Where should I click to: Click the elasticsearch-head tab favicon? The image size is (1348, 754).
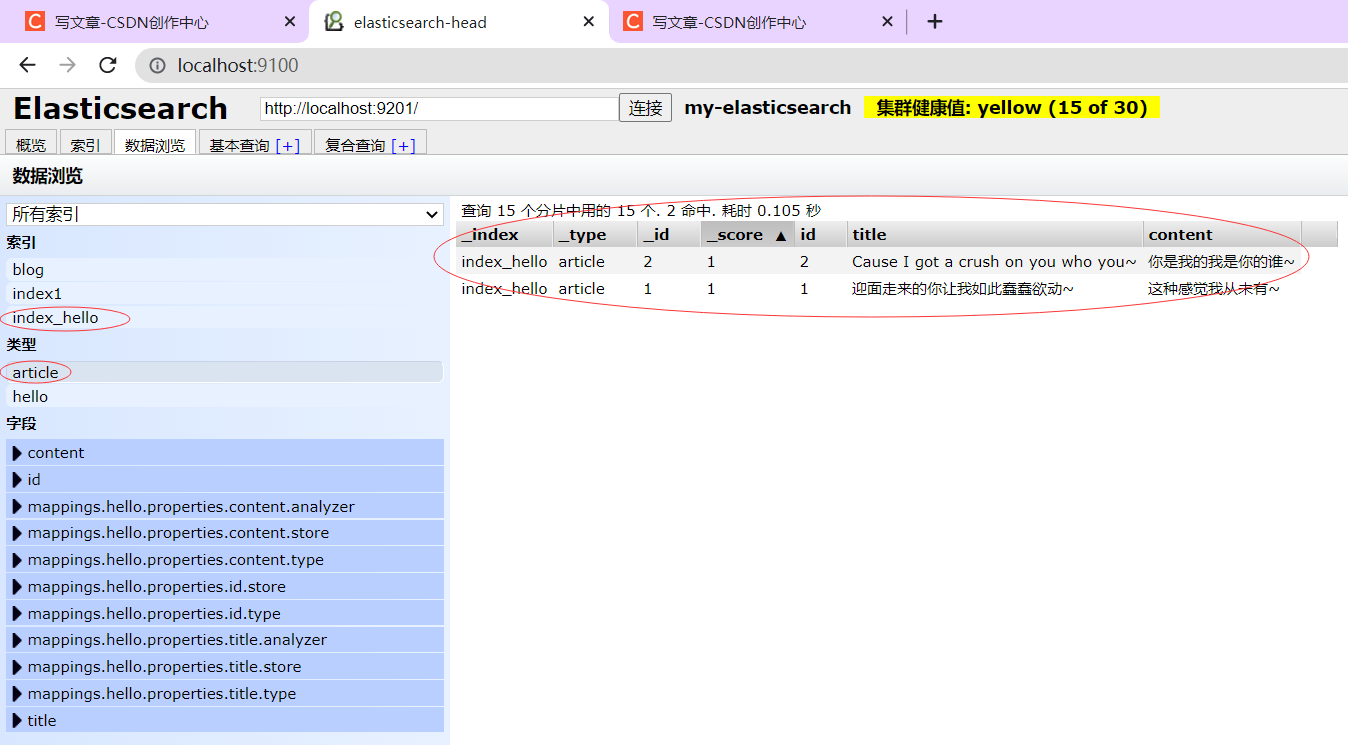(334, 21)
